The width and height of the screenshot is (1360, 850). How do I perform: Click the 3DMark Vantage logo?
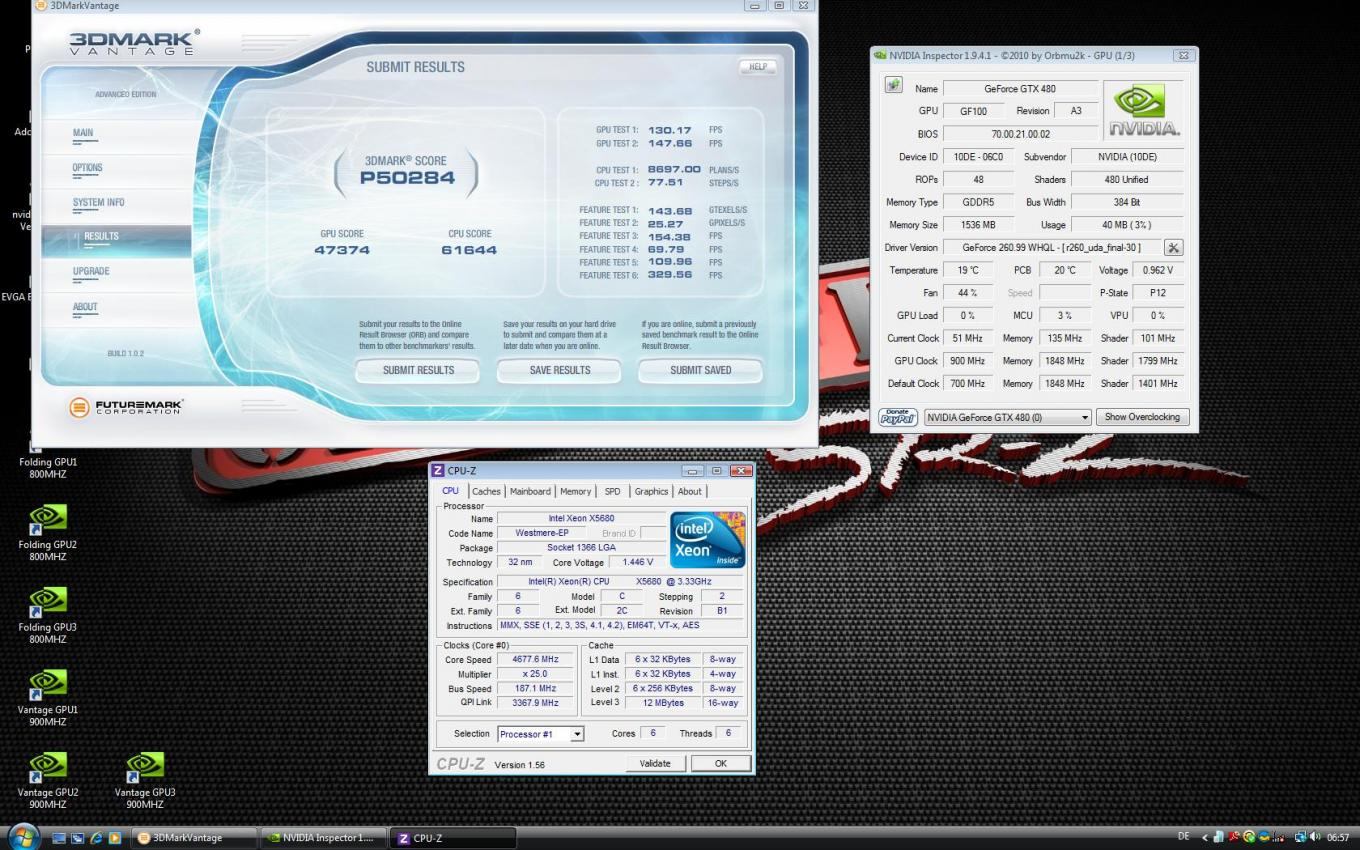point(134,42)
